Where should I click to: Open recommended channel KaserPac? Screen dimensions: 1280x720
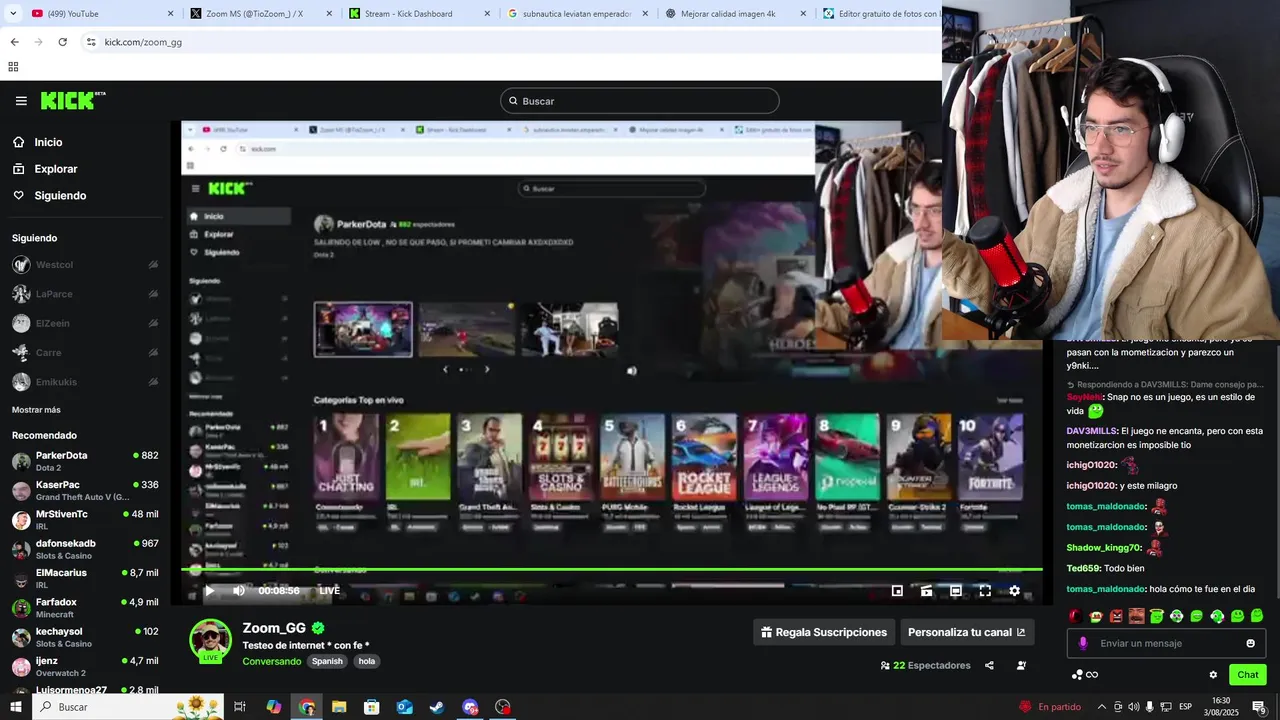85,490
